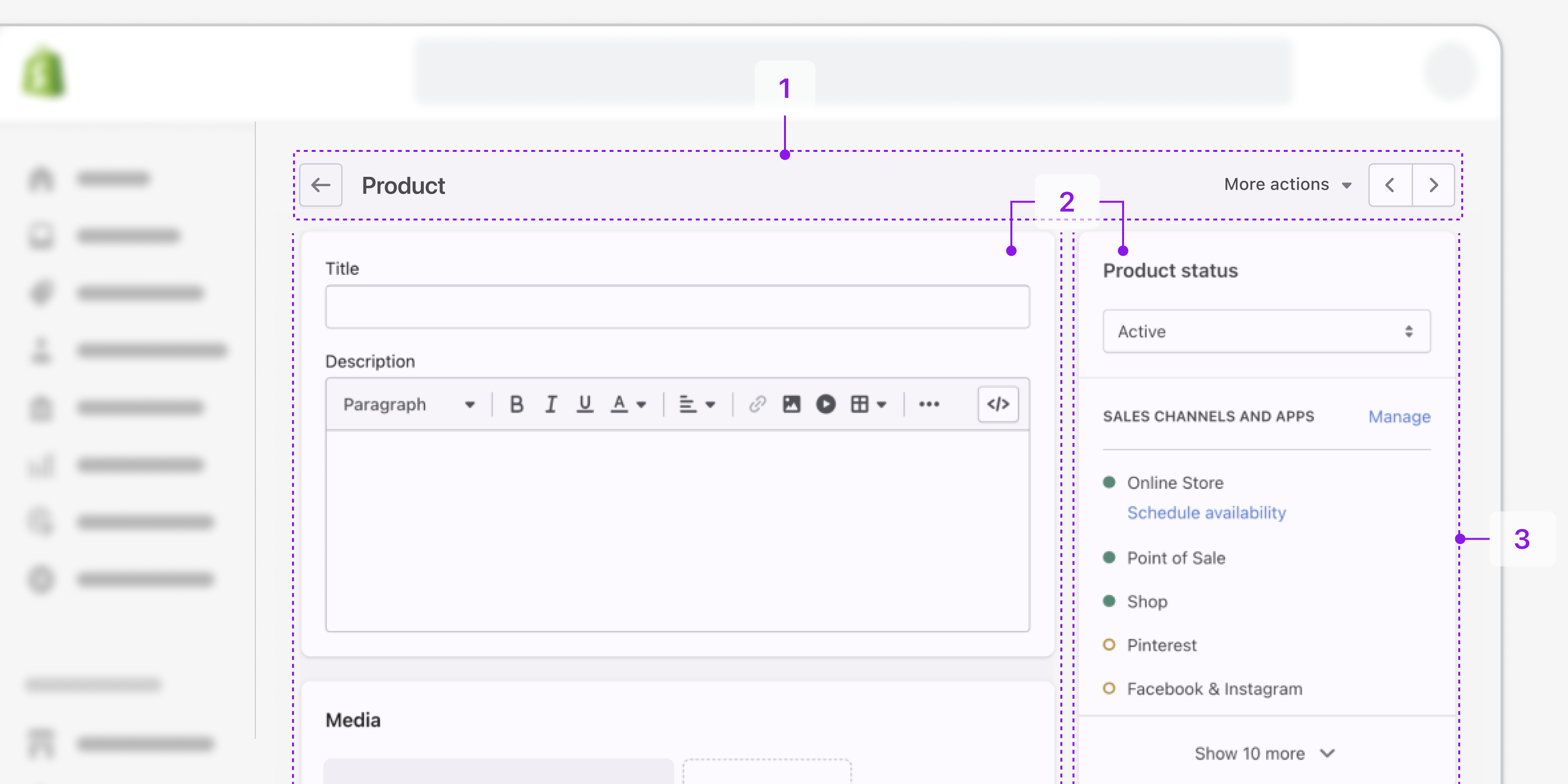Viewport: 1568px width, 784px height.
Task: Open more formatting options via the ellipsis icon
Action: [x=929, y=404]
